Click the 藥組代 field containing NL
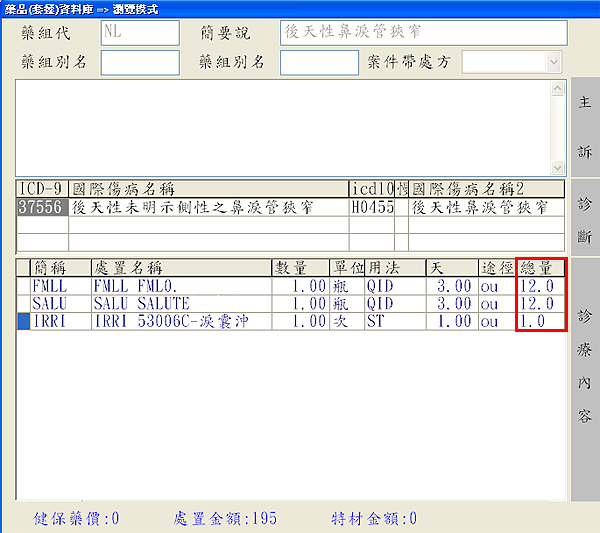This screenshot has height=533, width=600. (x=140, y=32)
